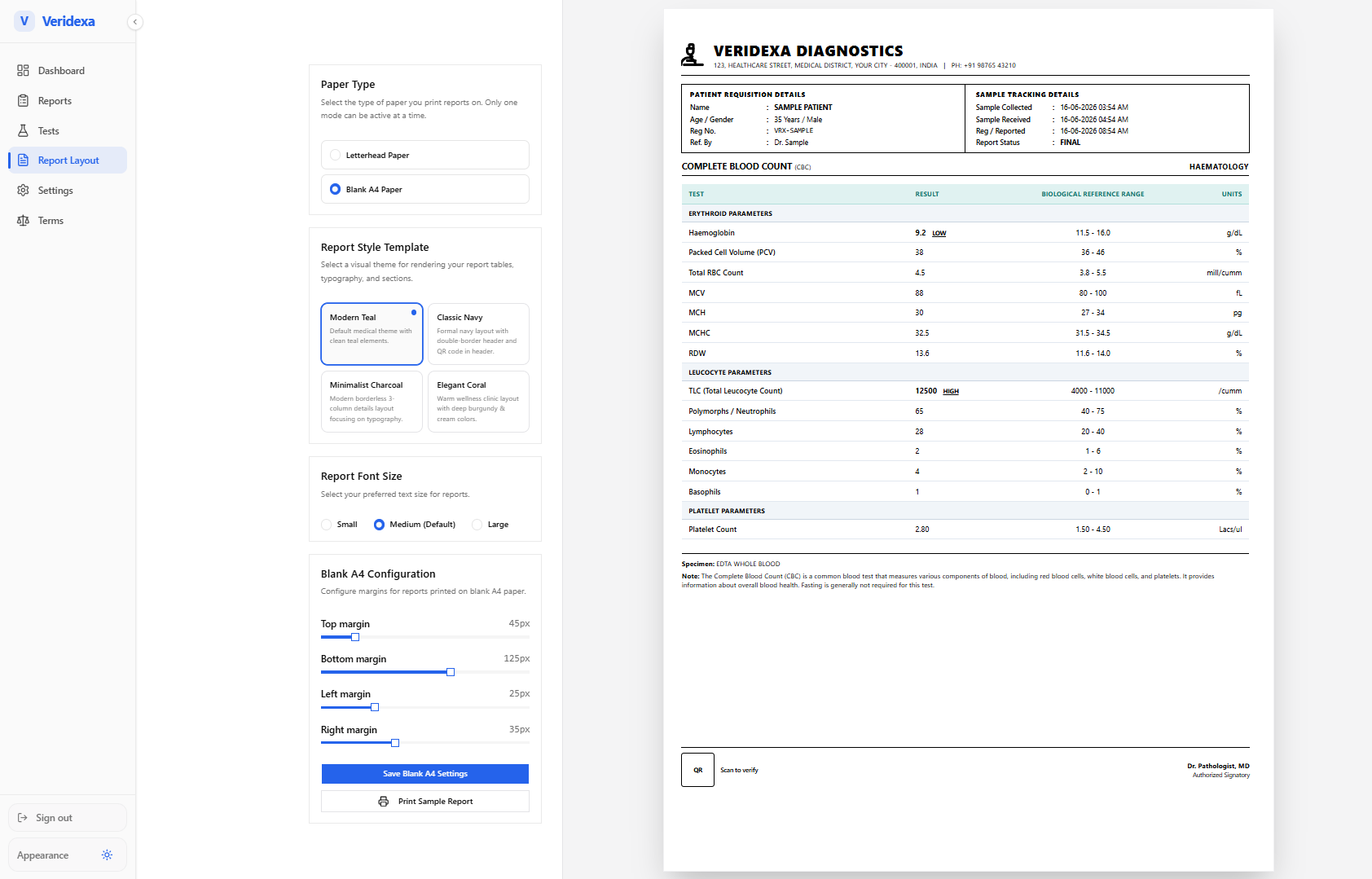Choose Small font size
This screenshot has width=1372, height=879.
tap(340, 525)
